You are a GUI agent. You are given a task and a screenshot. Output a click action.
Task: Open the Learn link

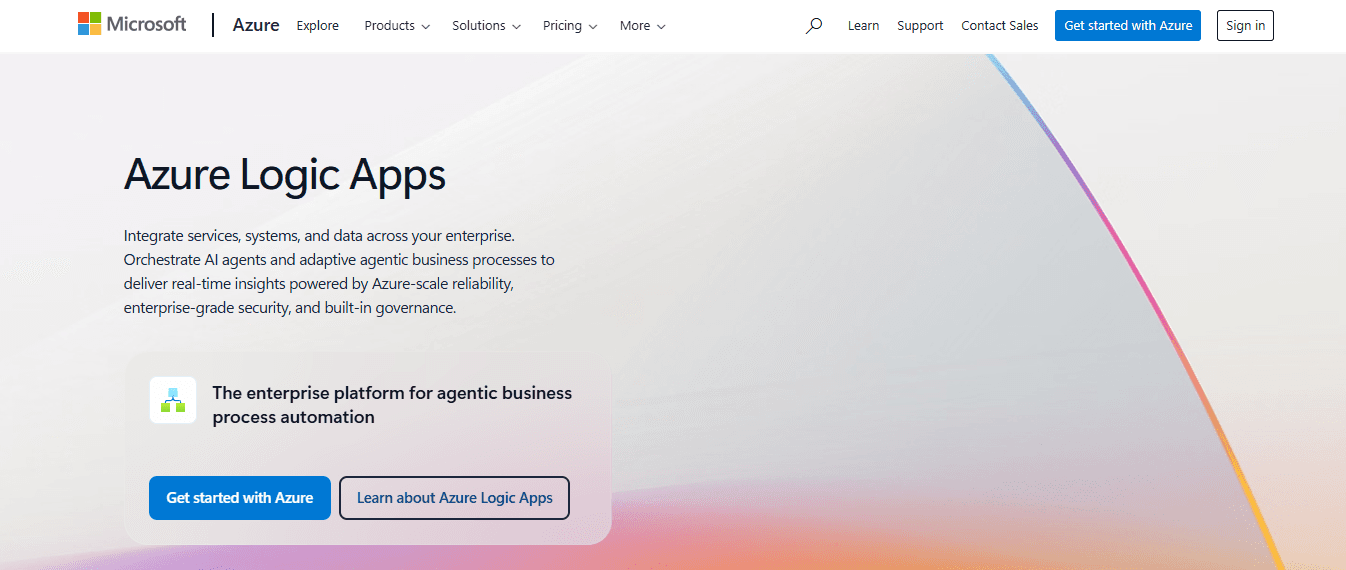863,26
